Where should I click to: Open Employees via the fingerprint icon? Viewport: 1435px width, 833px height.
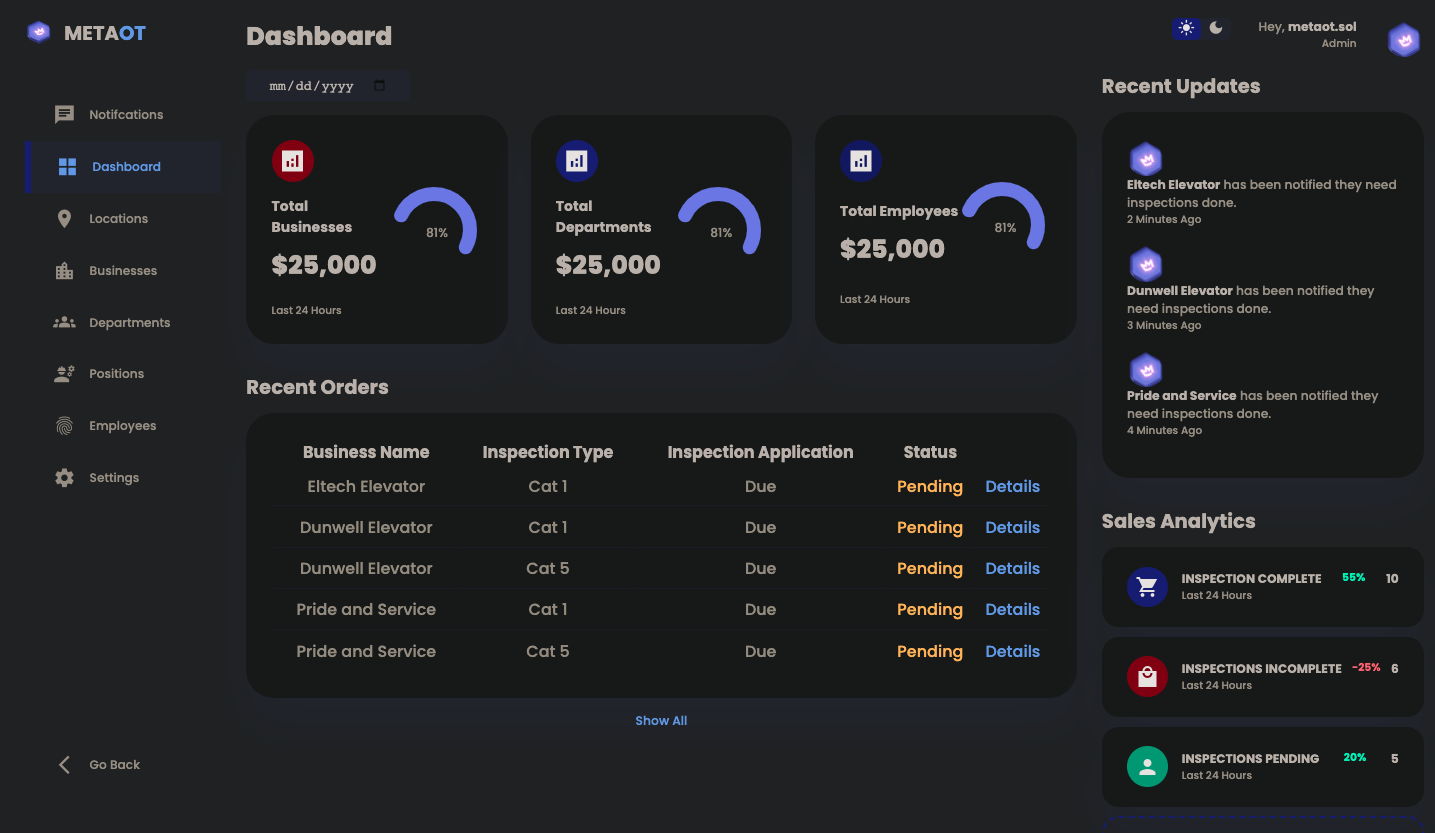pyautogui.click(x=64, y=426)
